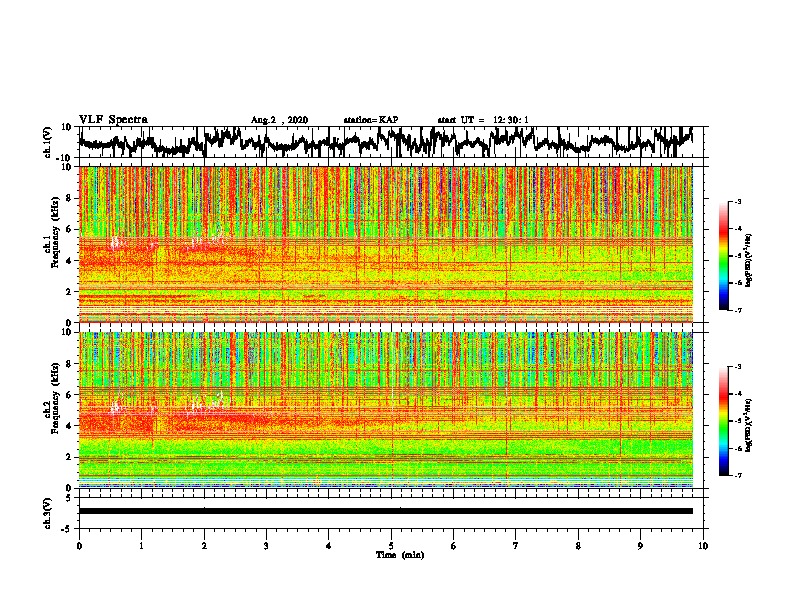This screenshot has height=612, width=792.
Task: Click the ch.2 "Frequency (kHz)" axis label
Action: tap(55, 398)
